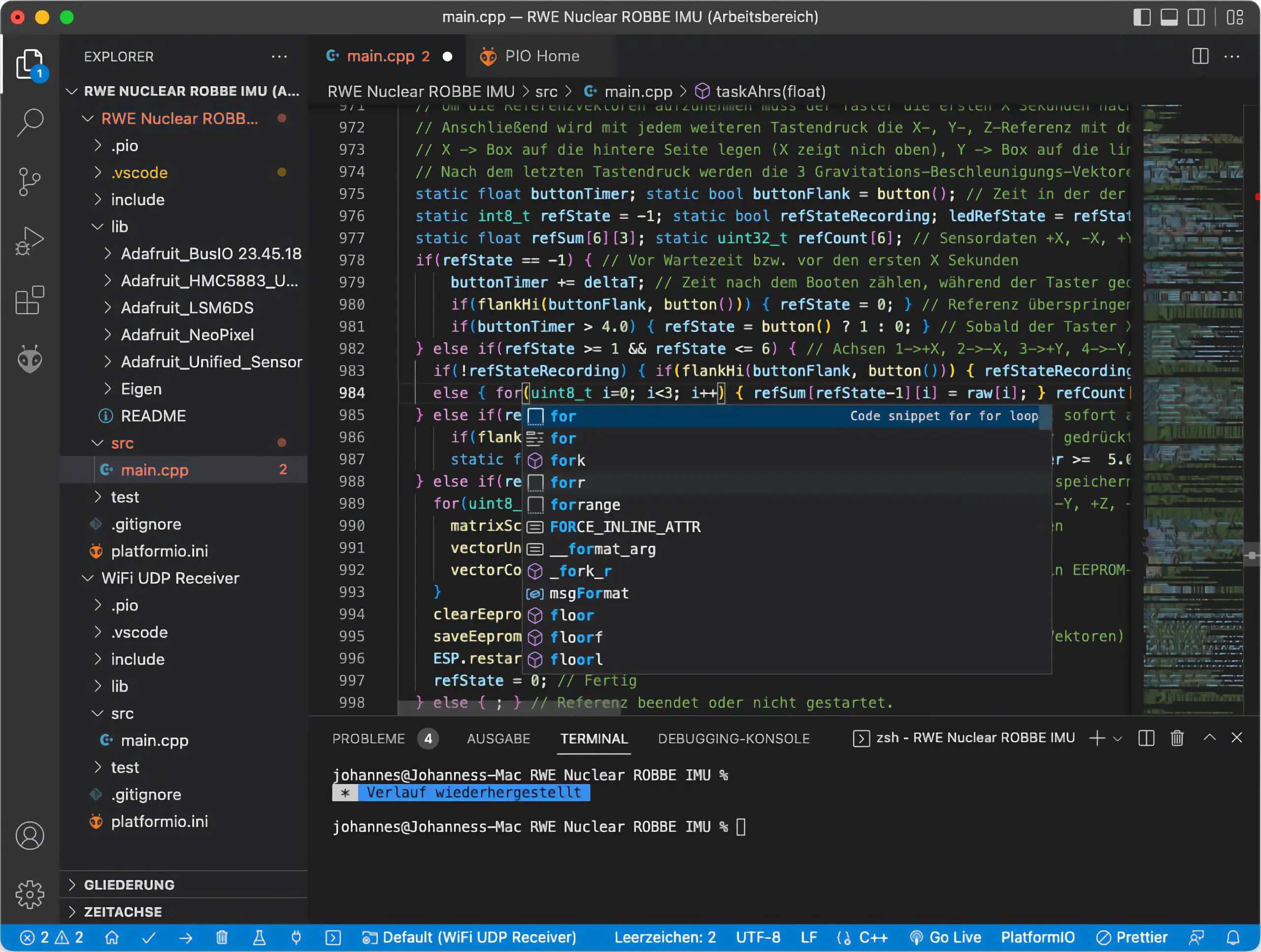Toggle panel maximize with the chevron icon
1261x952 pixels.
pos(1210,738)
